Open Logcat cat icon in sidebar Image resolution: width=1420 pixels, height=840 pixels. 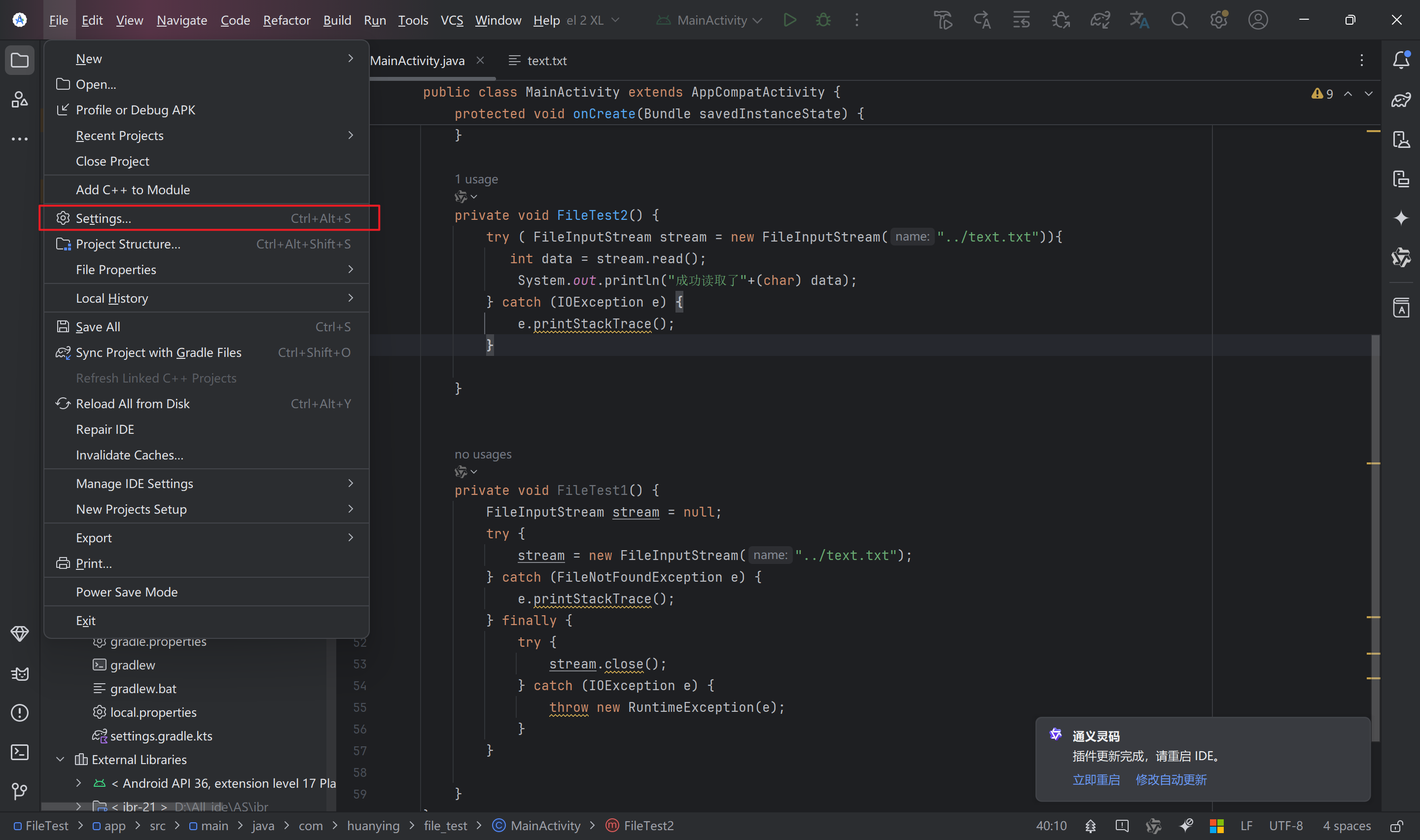tap(20, 673)
